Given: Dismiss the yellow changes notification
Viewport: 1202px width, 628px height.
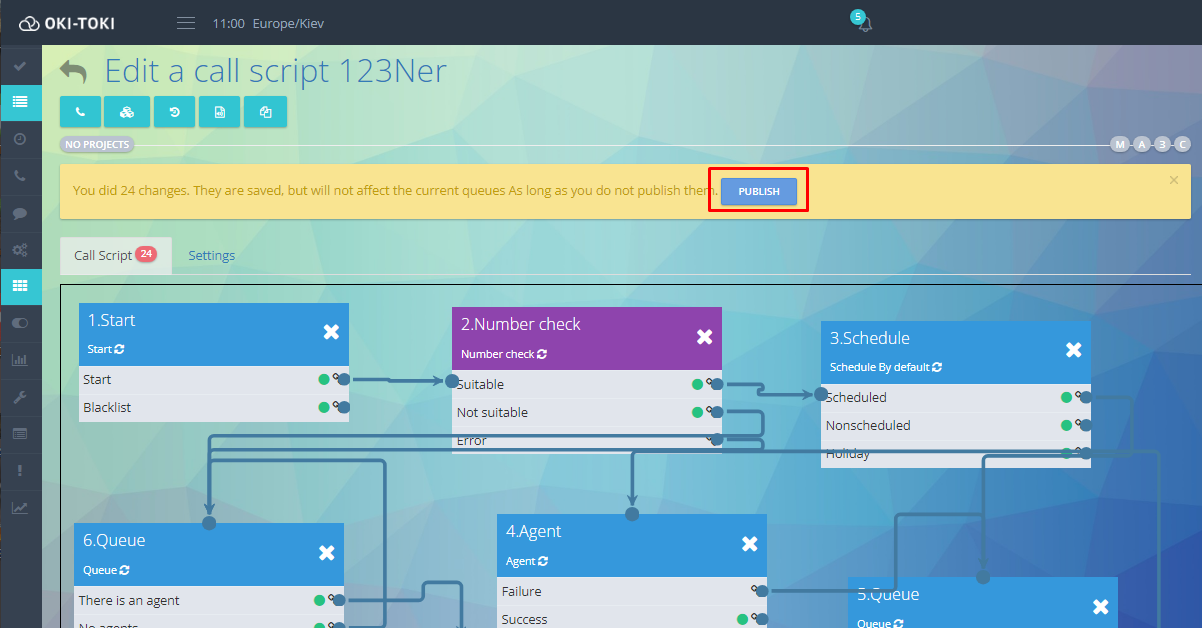Looking at the screenshot, I should pyautogui.click(x=1174, y=180).
